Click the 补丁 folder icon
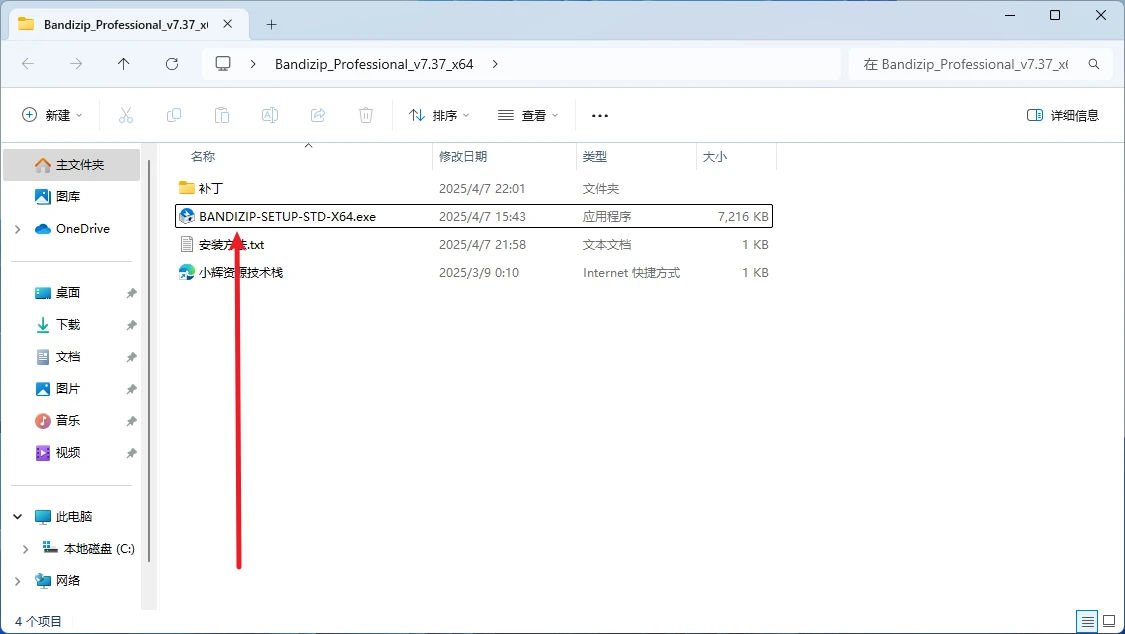Viewport: 1125px width, 634px height. (187, 188)
